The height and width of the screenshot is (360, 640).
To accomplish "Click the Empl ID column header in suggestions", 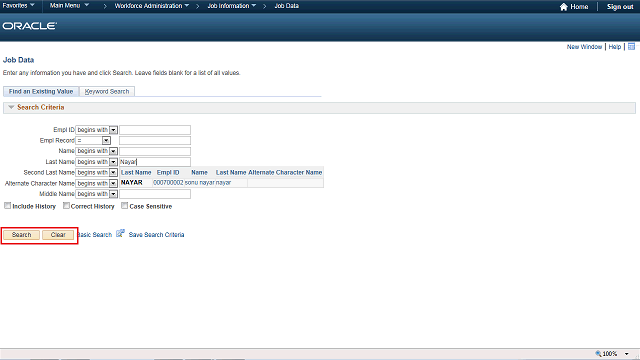I will click(168, 173).
